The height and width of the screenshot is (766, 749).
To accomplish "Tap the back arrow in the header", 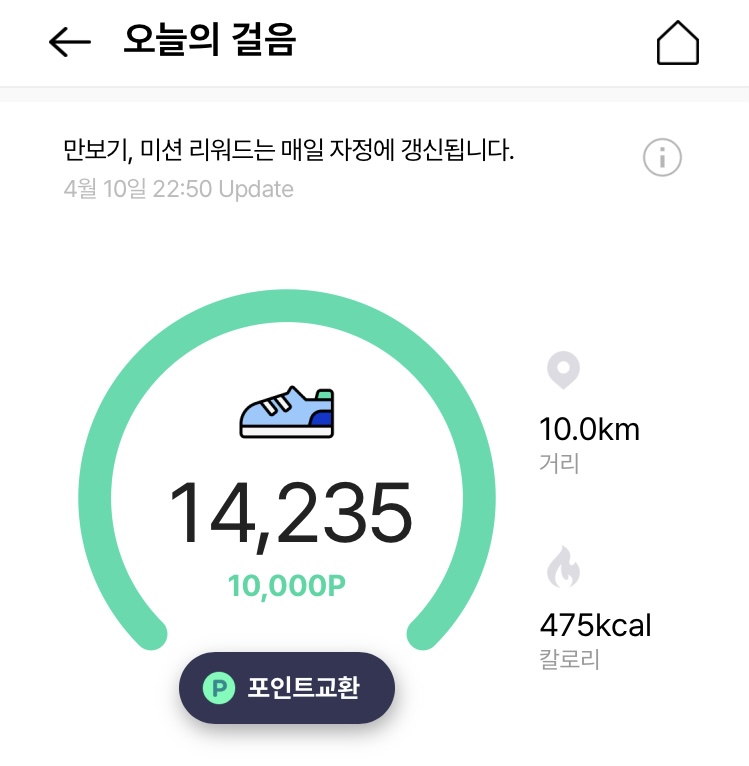I will pos(70,42).
